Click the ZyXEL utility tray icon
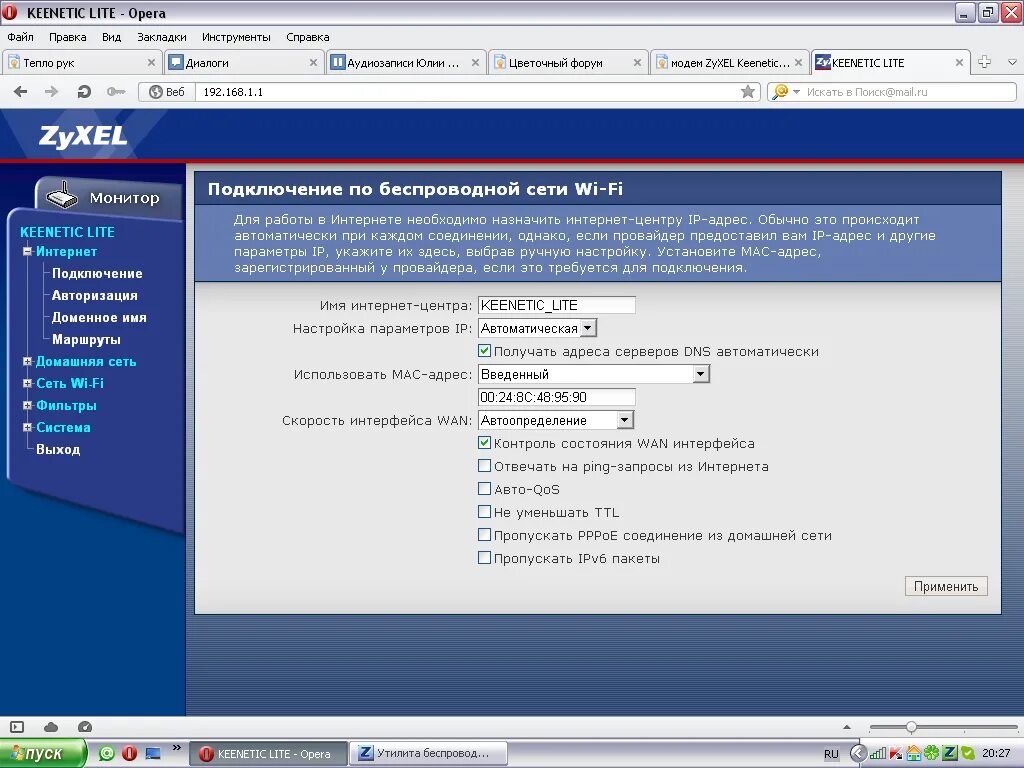The height and width of the screenshot is (768, 1024). pyautogui.click(x=950, y=754)
